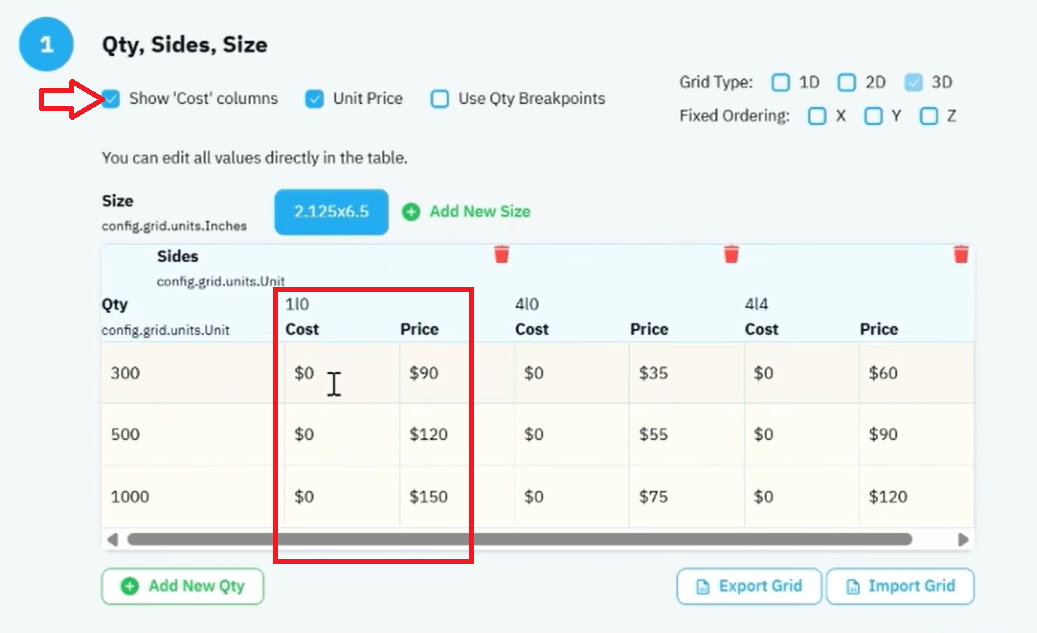
Task: Edit the $90 price cell for qty 300
Action: coord(456,373)
